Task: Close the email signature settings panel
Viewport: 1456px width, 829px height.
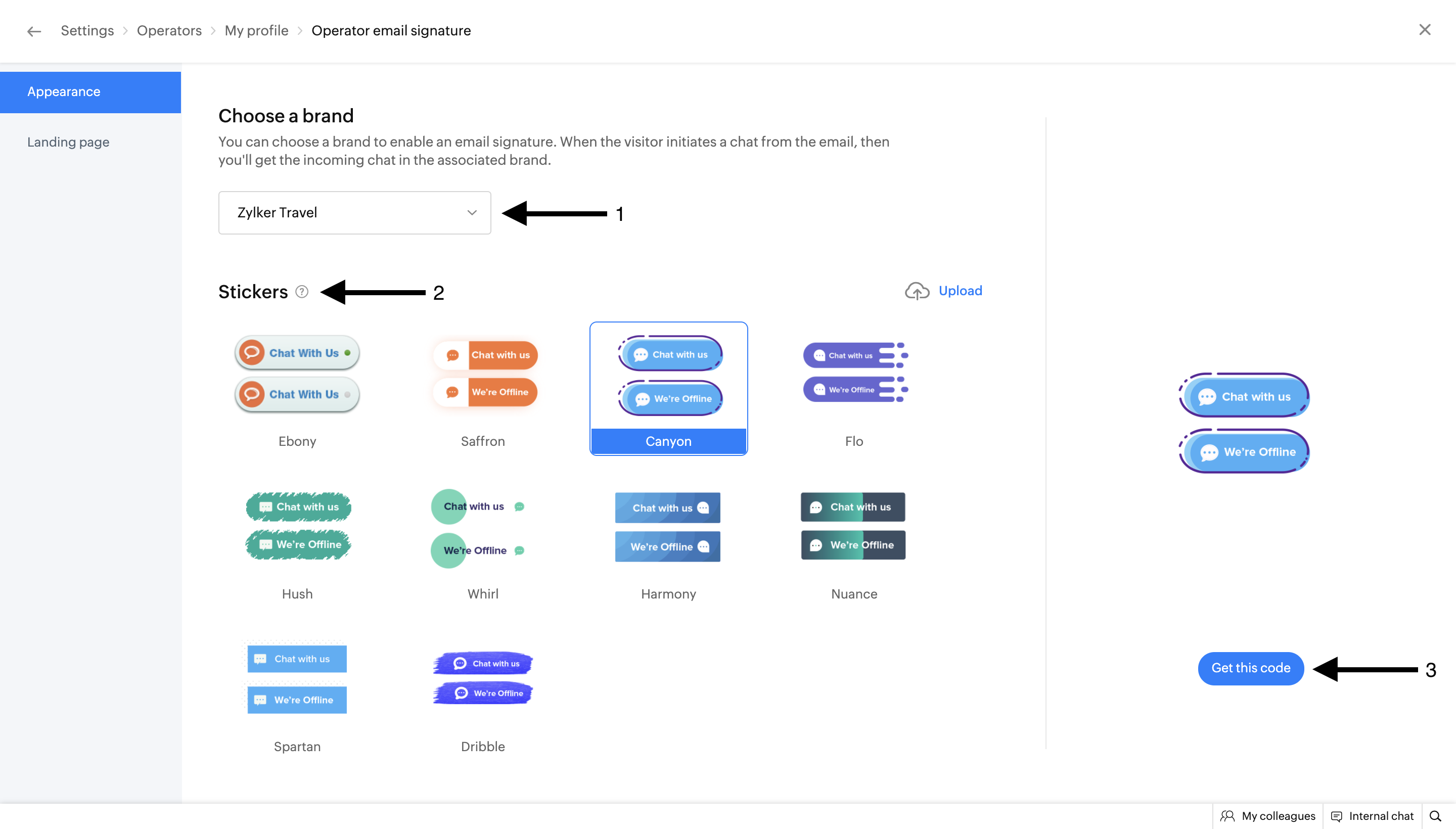Action: coord(1425,30)
